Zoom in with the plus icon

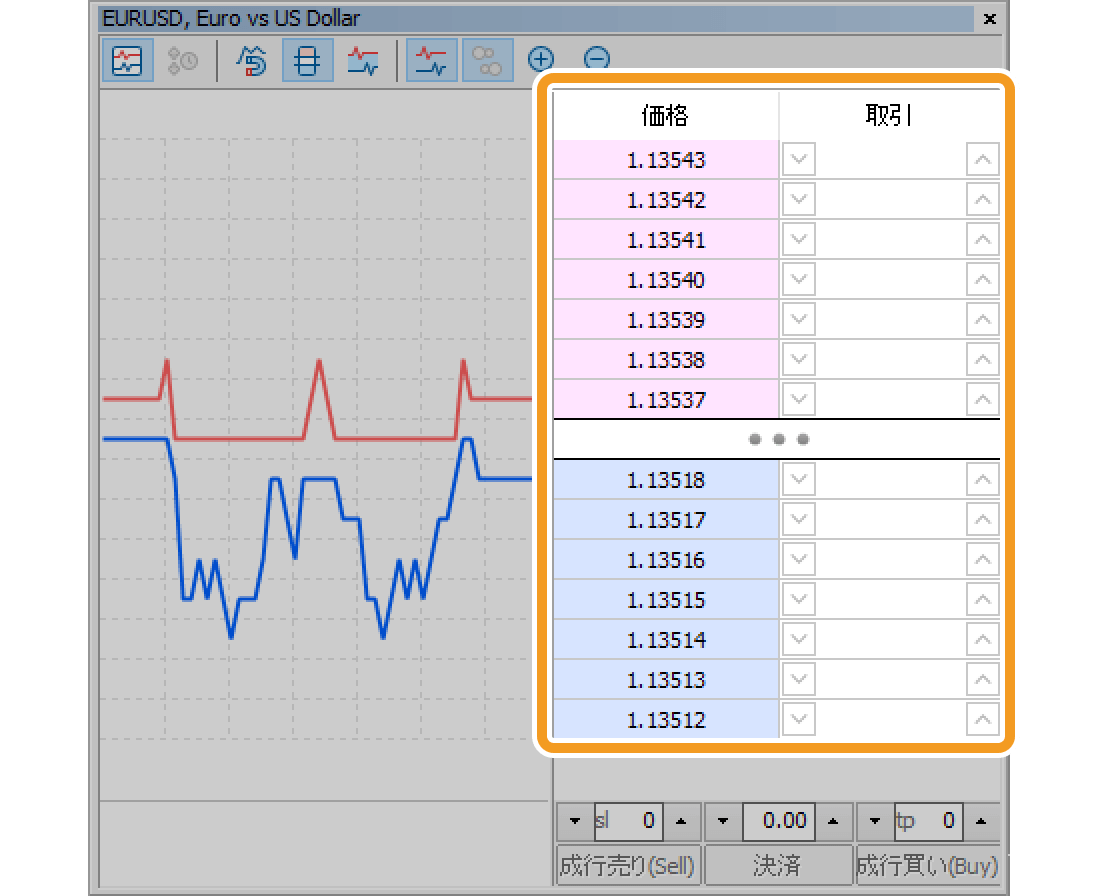point(541,59)
